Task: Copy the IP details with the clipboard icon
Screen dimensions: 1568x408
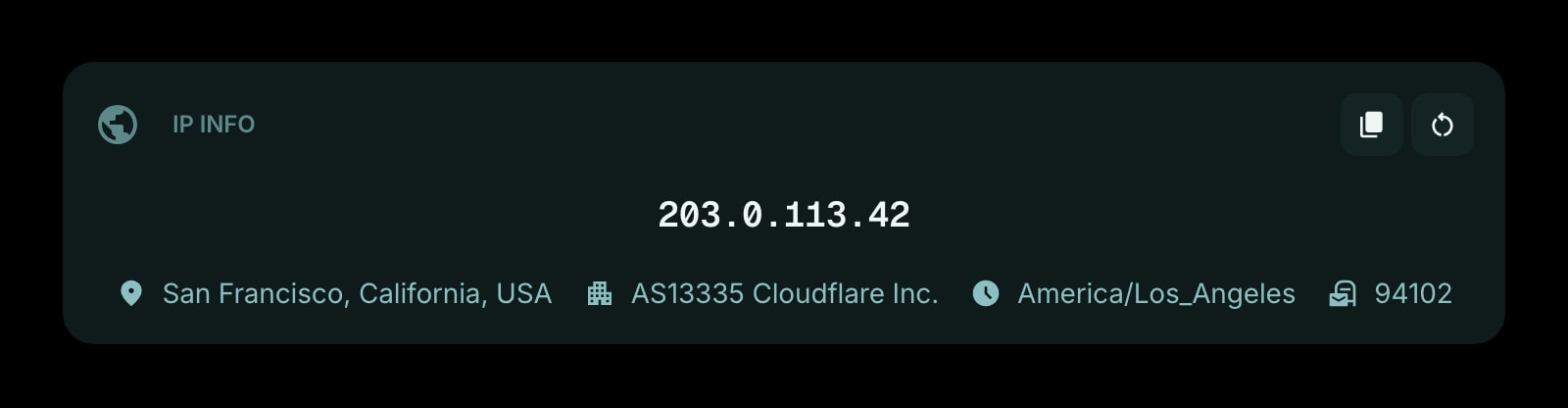Action: (1371, 125)
